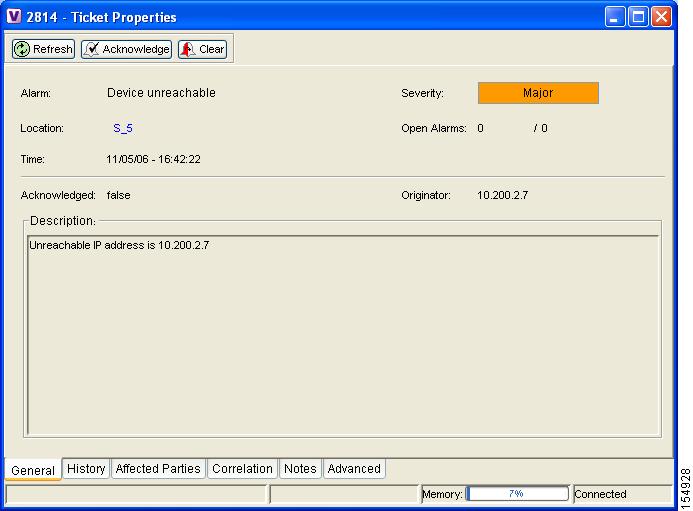
Task: Click the time value 11/05/06 - 16:42:22
Action: [153, 159]
